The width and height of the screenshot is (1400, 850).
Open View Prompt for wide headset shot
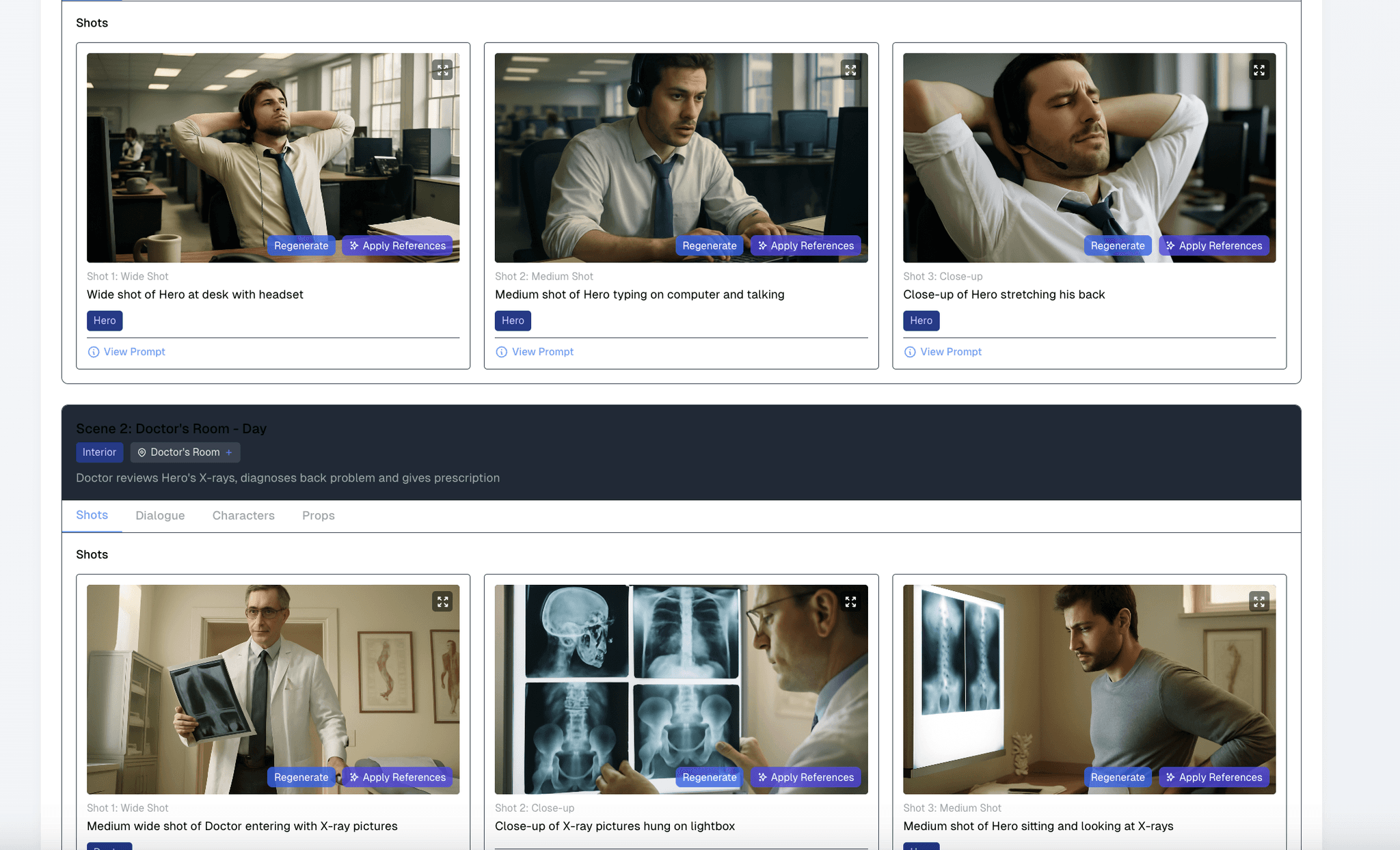[x=134, y=352]
